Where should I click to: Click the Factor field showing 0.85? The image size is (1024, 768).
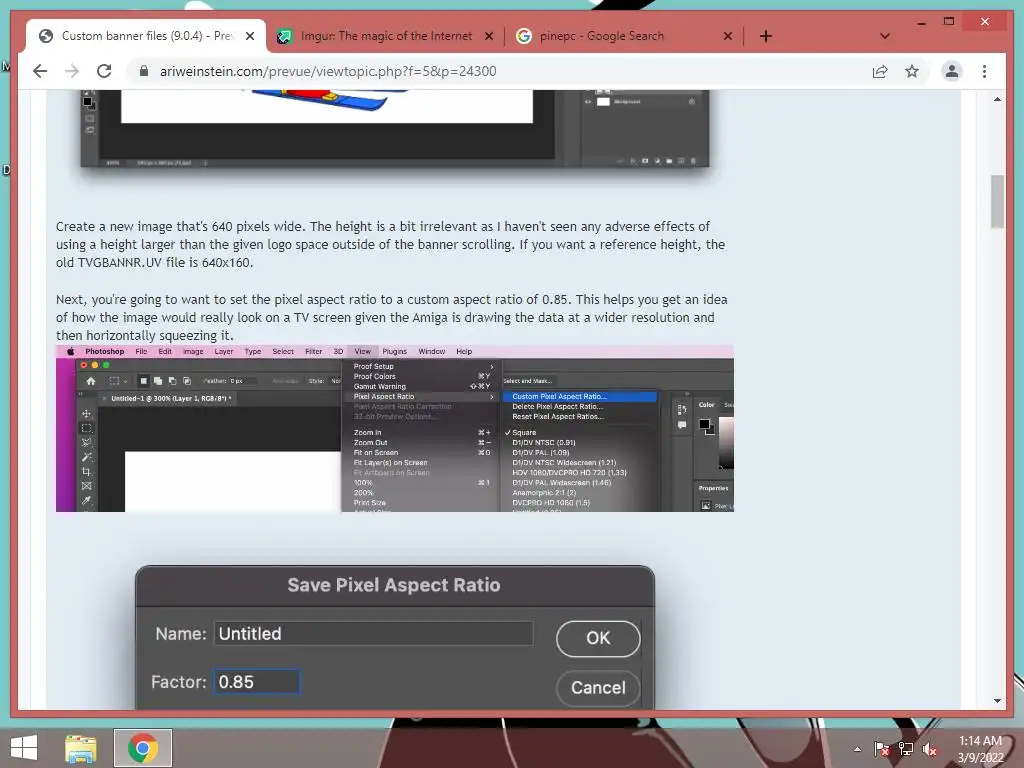coord(257,682)
